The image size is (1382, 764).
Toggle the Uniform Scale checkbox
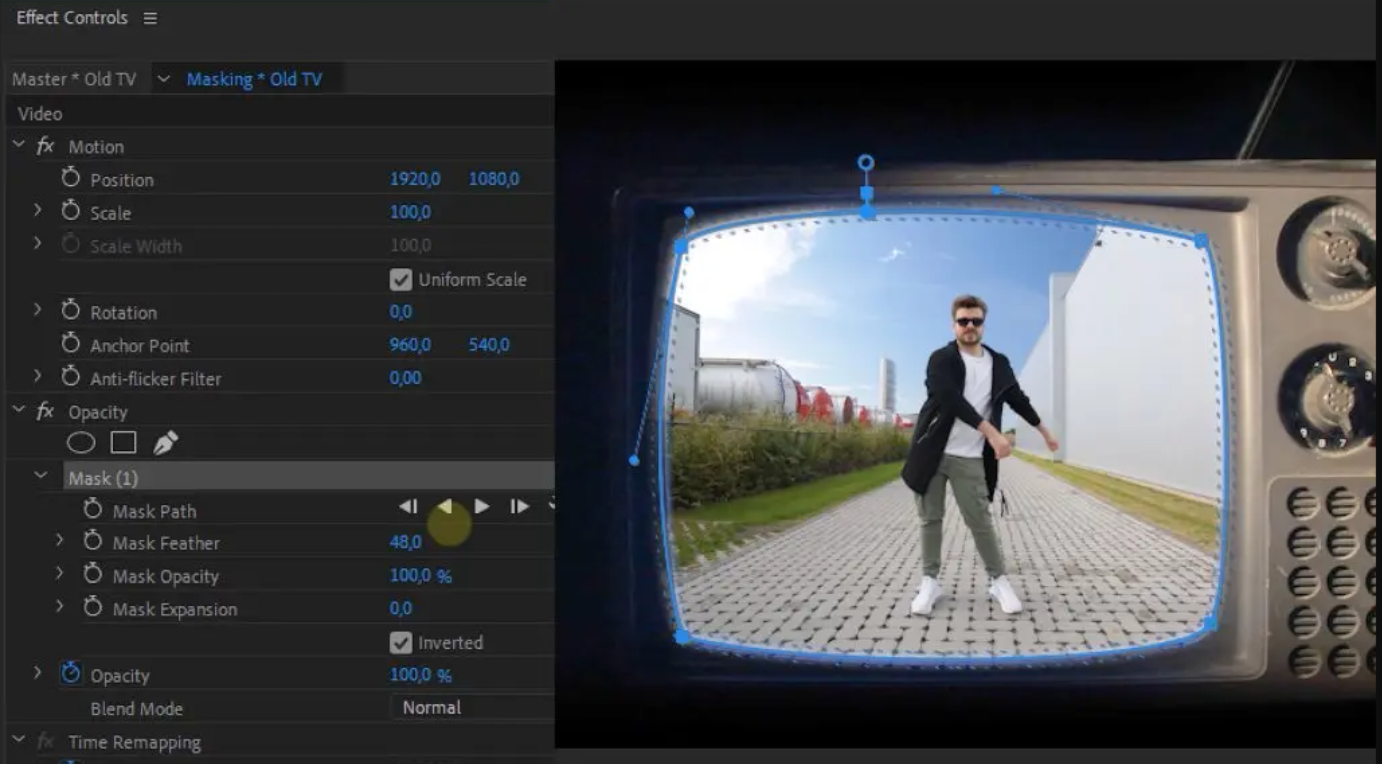401,279
